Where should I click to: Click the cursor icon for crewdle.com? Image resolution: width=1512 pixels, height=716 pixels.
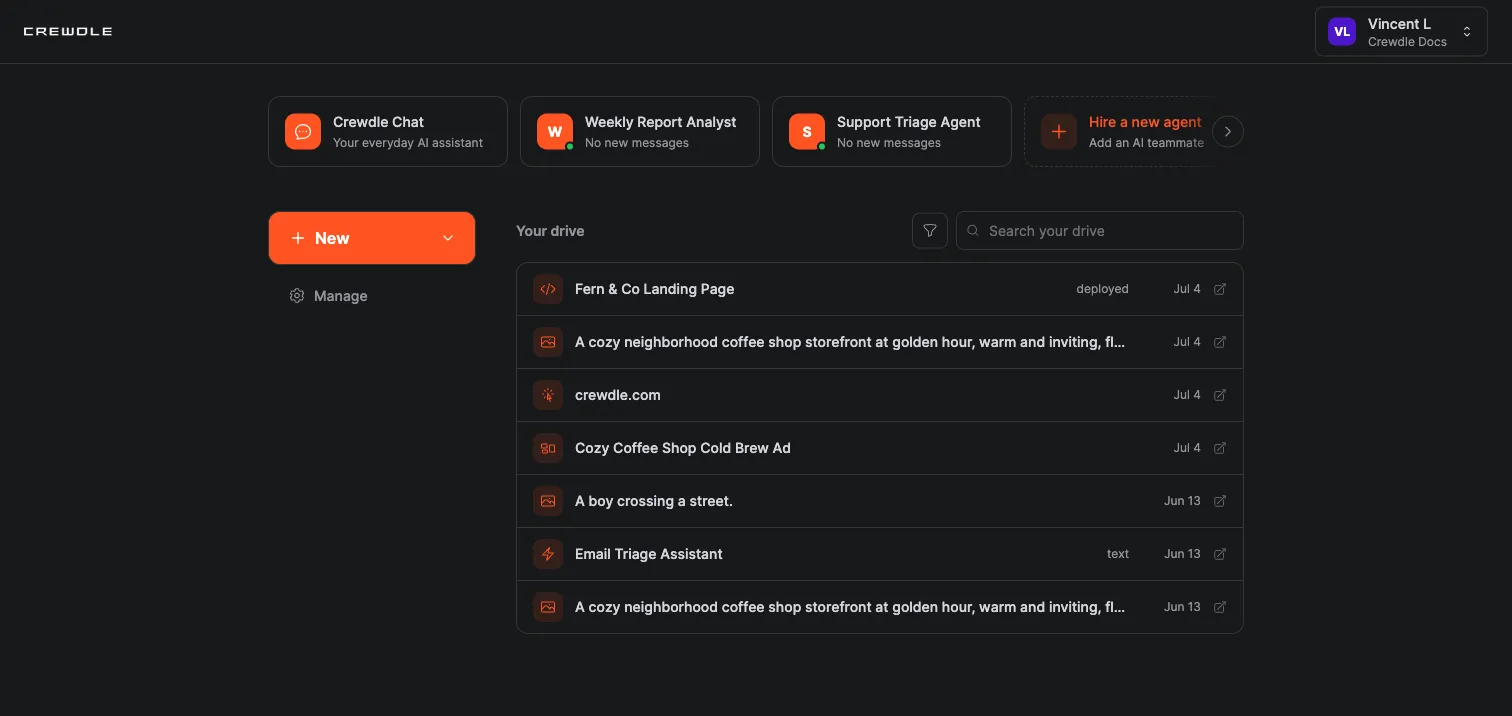click(x=548, y=395)
